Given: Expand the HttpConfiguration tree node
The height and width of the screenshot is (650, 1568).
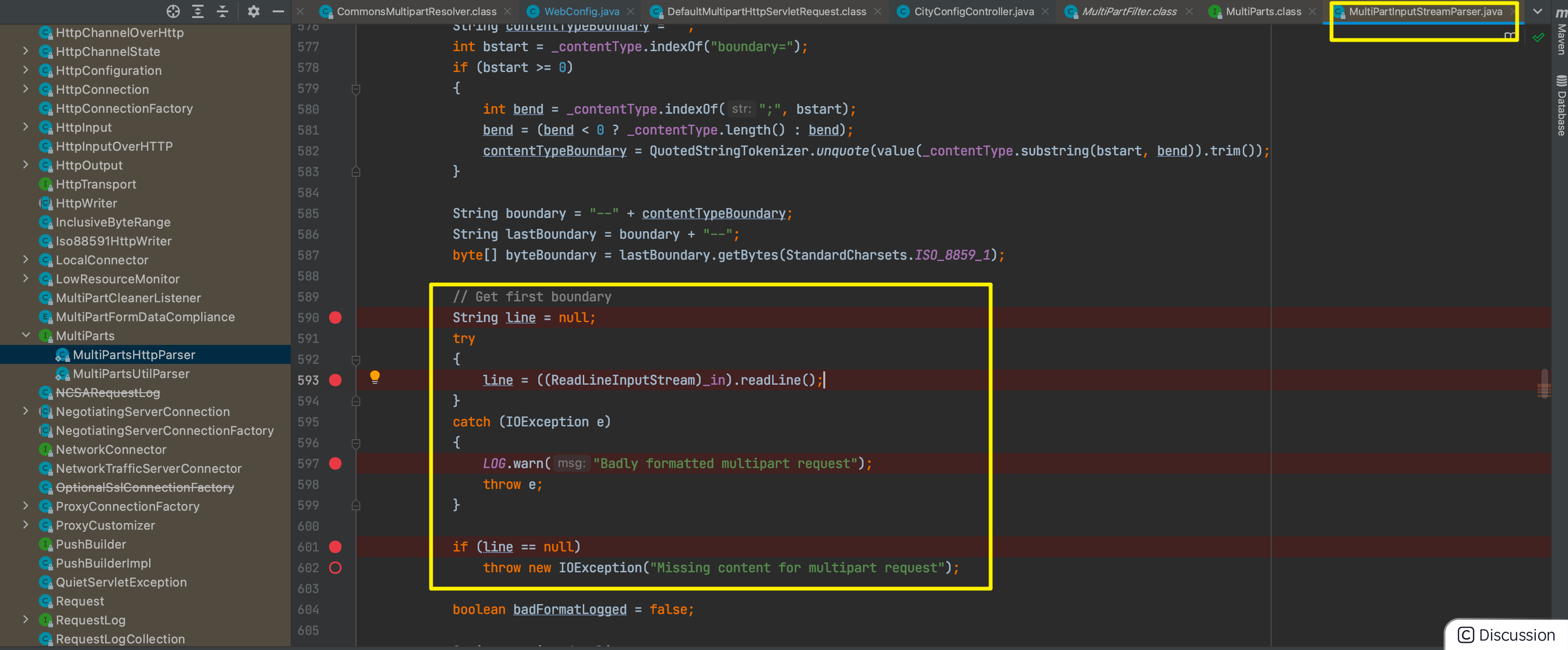Looking at the screenshot, I should [x=26, y=70].
